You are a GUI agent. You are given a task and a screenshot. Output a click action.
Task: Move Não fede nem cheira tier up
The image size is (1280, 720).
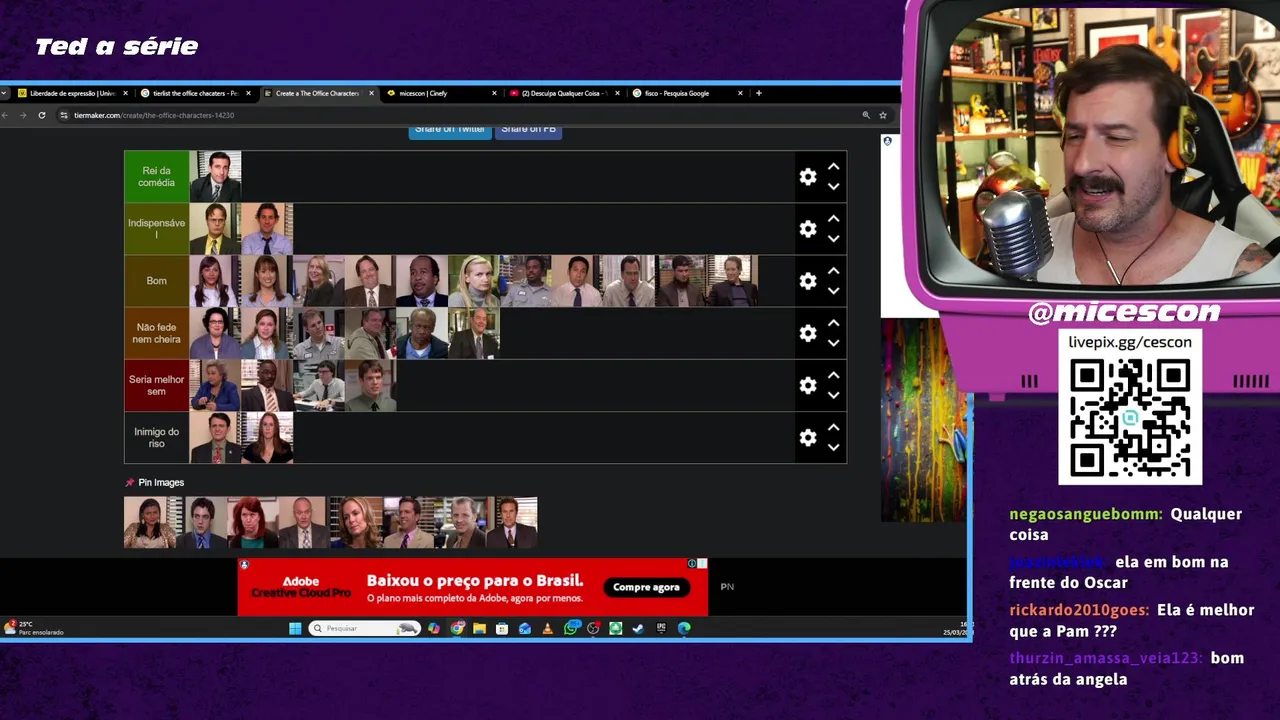(833, 323)
